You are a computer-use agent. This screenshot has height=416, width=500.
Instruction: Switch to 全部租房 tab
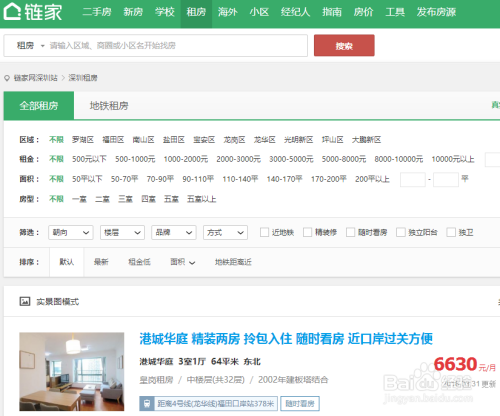click(39, 106)
